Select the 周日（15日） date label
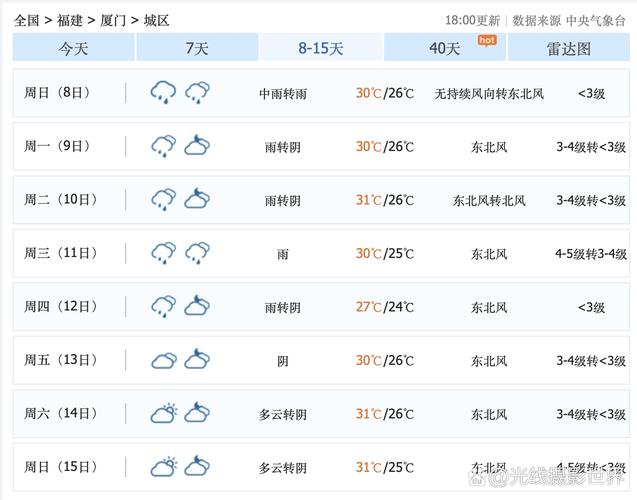This screenshot has height=500, width=637. [61, 467]
